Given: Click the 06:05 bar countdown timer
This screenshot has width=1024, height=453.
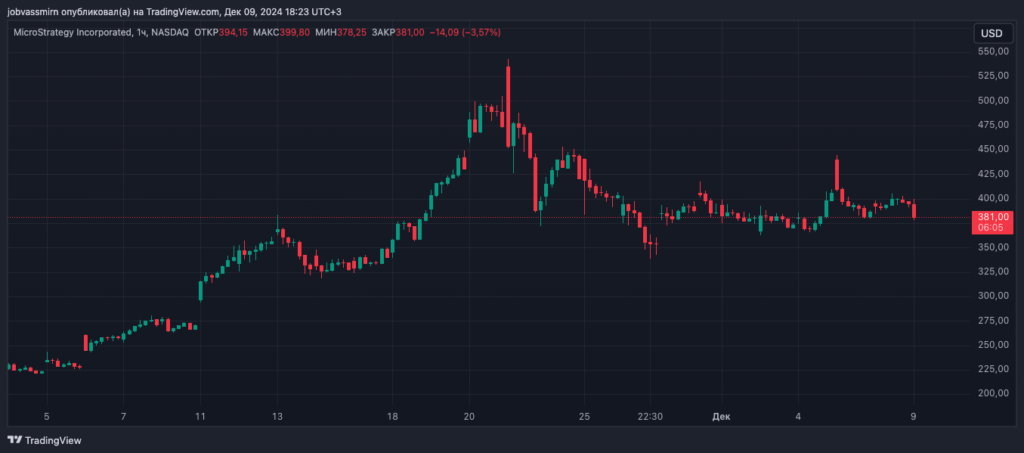Looking at the screenshot, I should tap(993, 227).
